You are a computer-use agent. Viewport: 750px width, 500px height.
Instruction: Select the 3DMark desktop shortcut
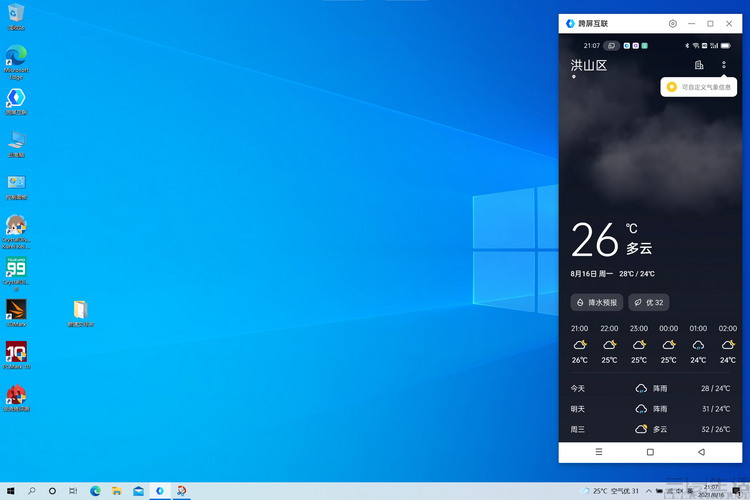point(16,313)
